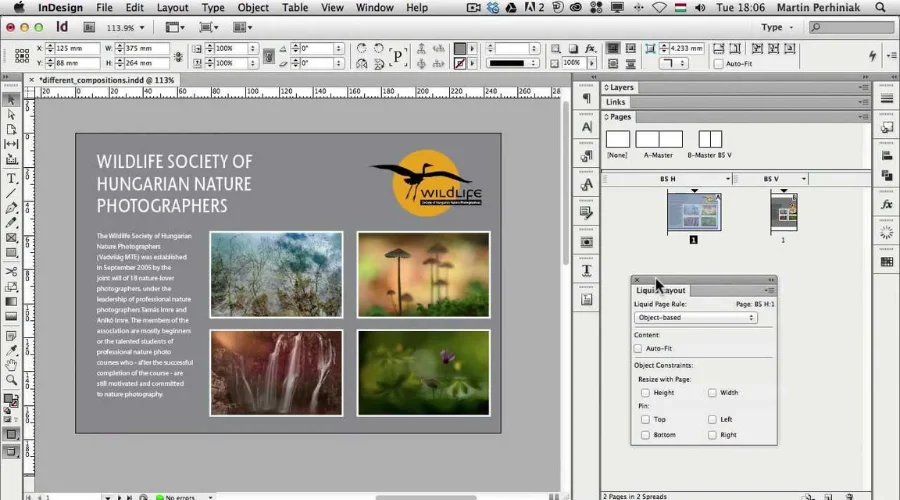Enable Auto-Fit in Liquid Layout panel
The height and width of the screenshot is (500, 900).
638,348
